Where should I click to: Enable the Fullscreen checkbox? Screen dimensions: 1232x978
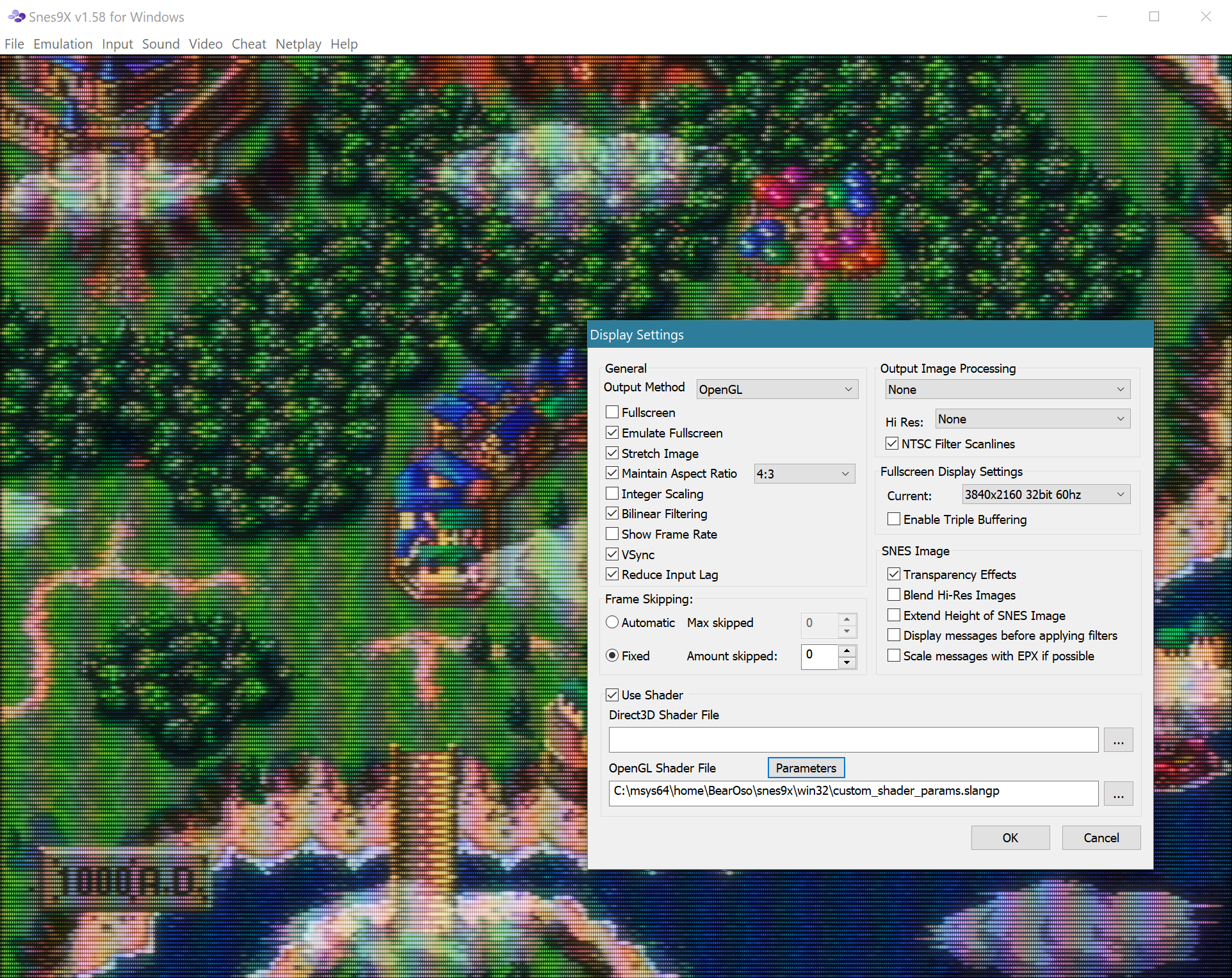click(x=612, y=412)
